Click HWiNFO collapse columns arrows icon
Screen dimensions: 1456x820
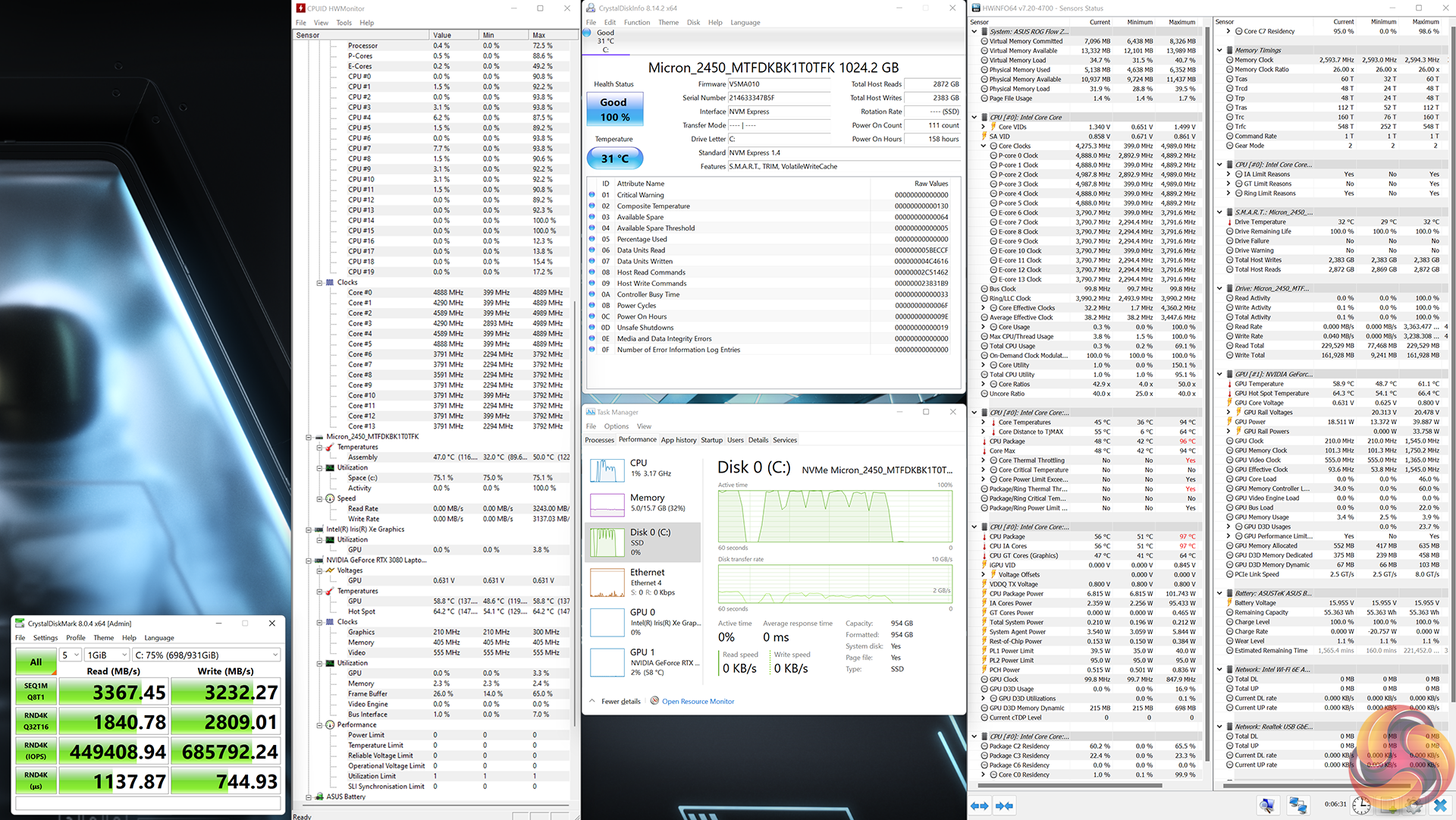[x=1005, y=806]
